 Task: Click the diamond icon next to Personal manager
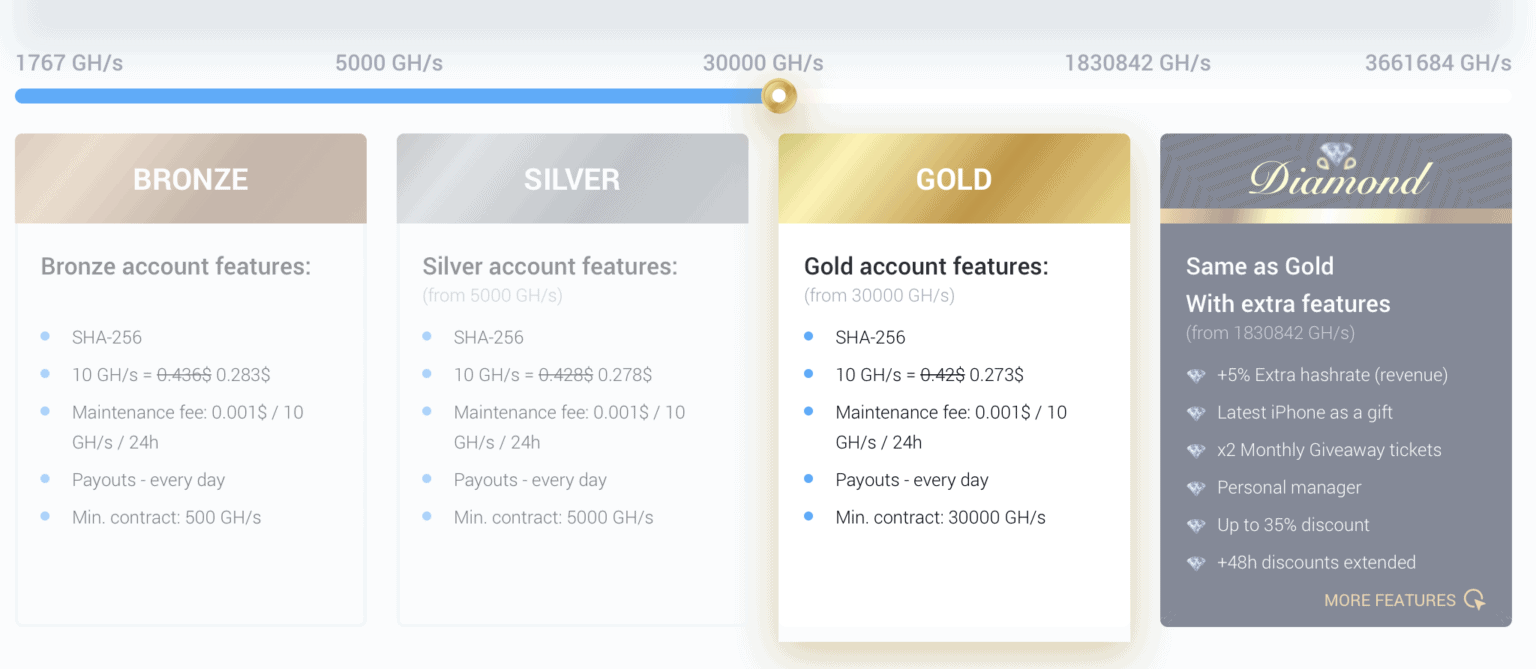(1196, 487)
